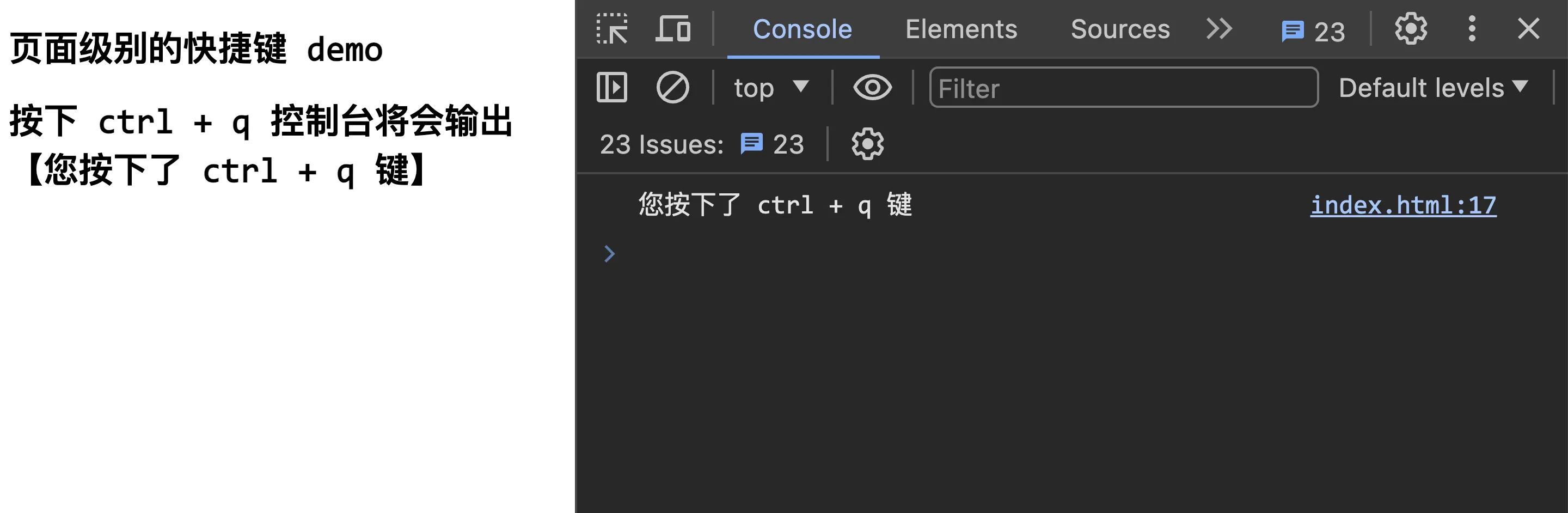Expand the Default levels dropdown

[1432, 88]
